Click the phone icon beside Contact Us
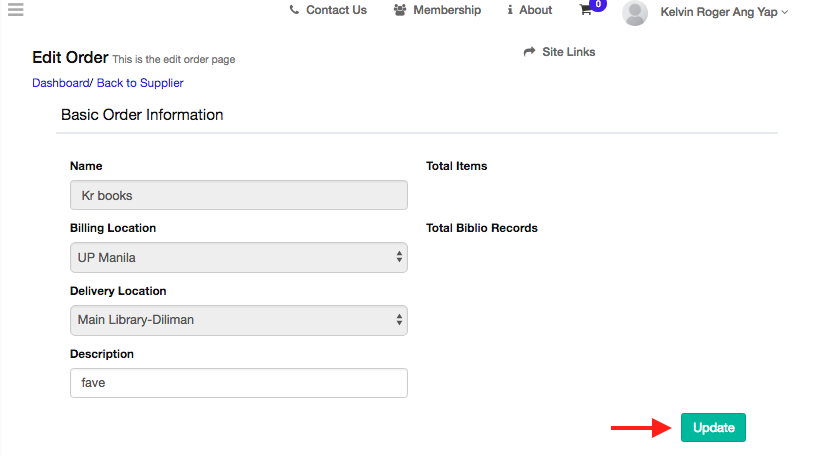This screenshot has height=456, width=823. (x=294, y=10)
